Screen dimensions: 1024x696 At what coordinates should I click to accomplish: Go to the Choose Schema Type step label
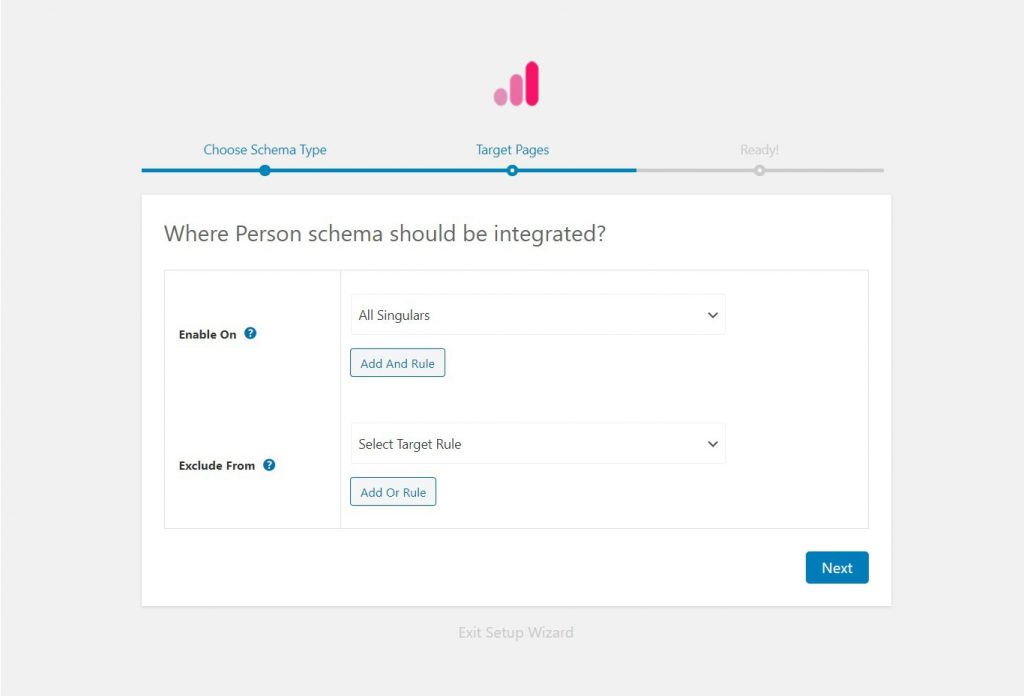tap(265, 150)
